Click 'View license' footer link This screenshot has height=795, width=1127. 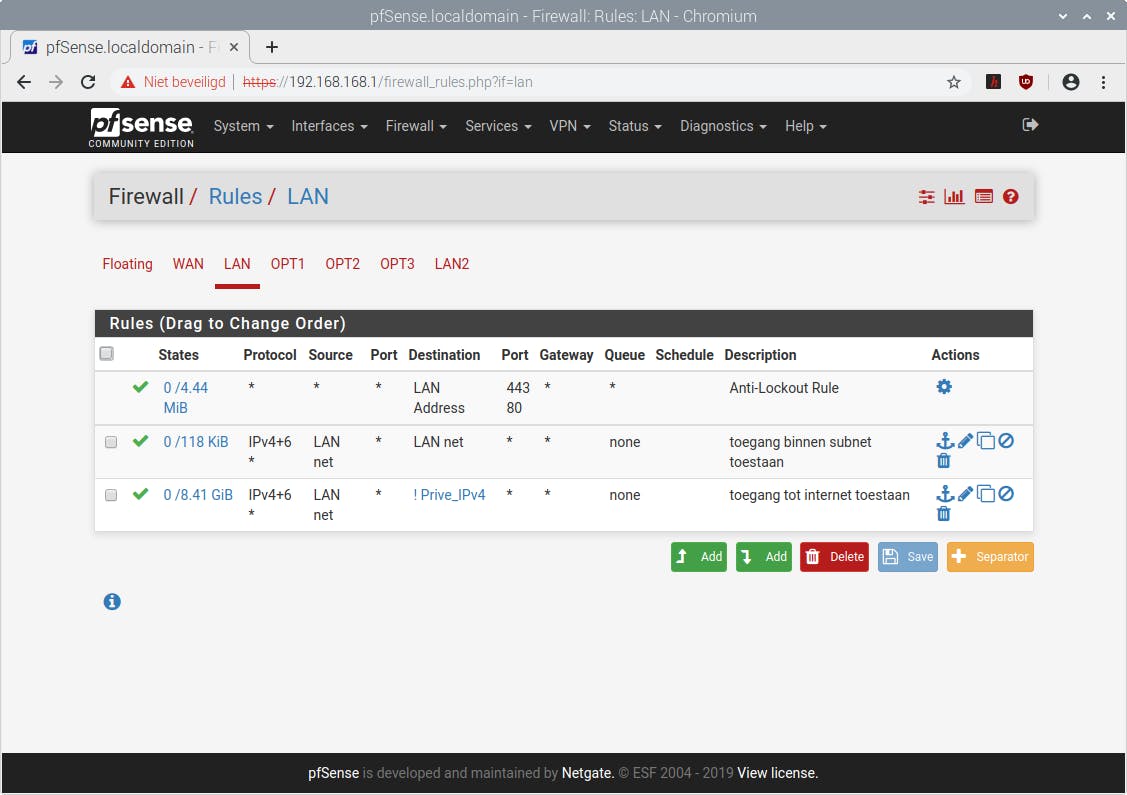tap(778, 773)
